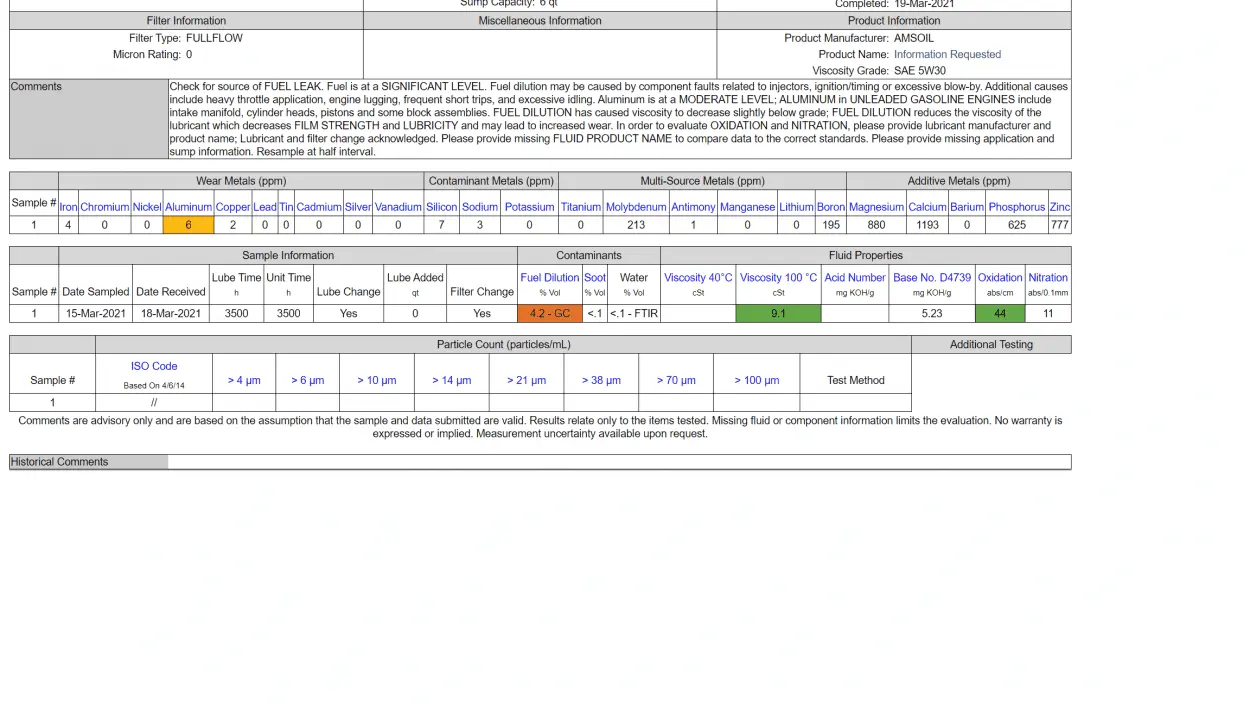The image size is (1250, 704).
Task: Select the Silicon contaminant link
Action: coord(441,207)
